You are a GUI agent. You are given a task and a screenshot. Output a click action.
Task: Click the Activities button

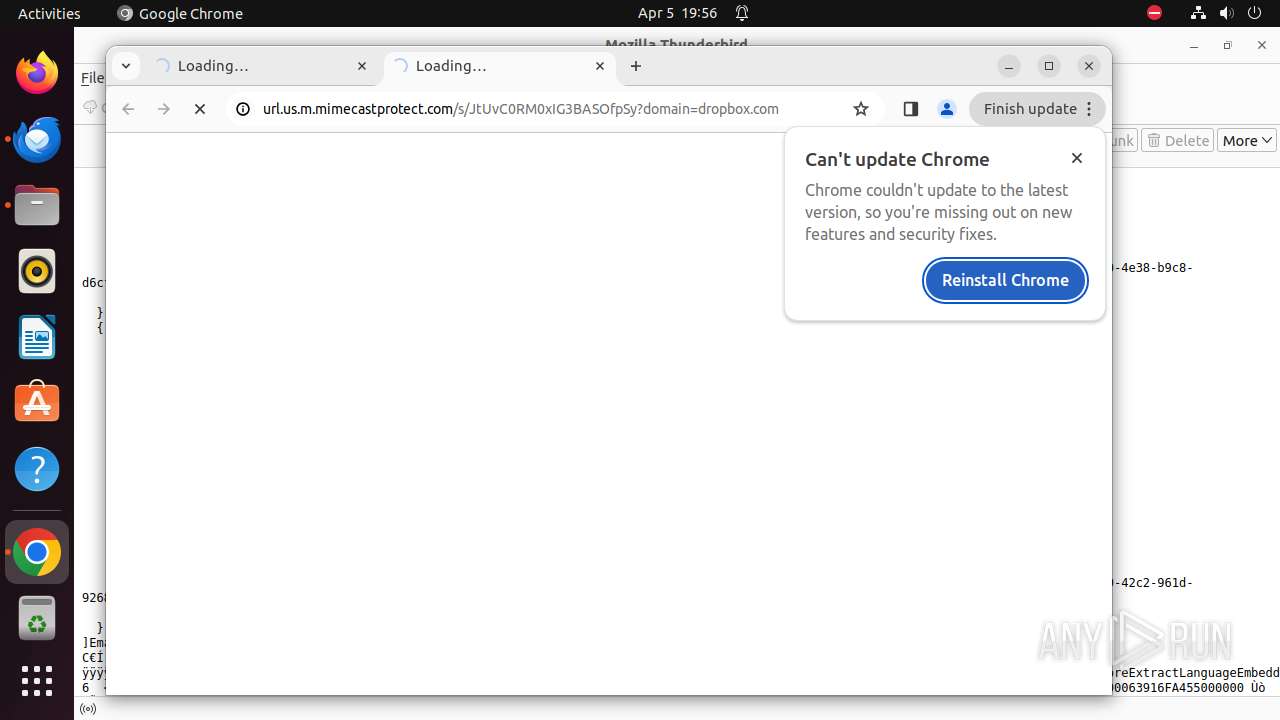(x=49, y=13)
